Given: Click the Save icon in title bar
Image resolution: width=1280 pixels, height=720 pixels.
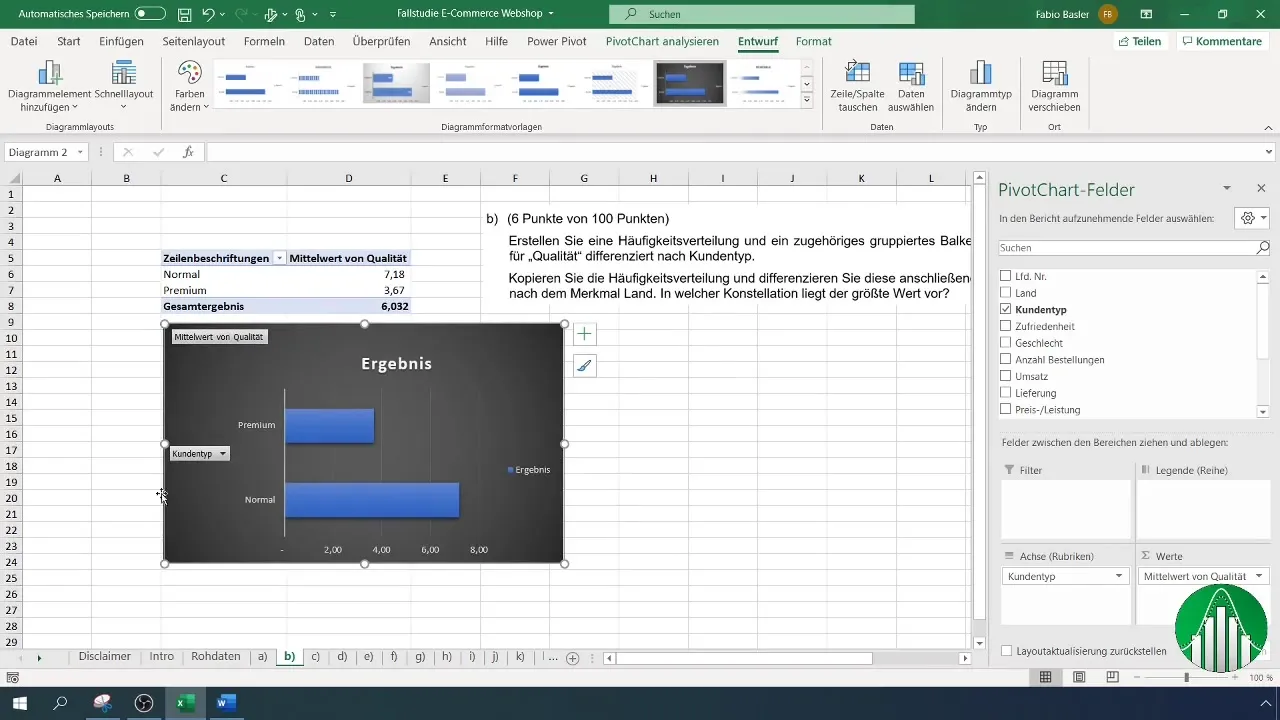Looking at the screenshot, I should [185, 15].
